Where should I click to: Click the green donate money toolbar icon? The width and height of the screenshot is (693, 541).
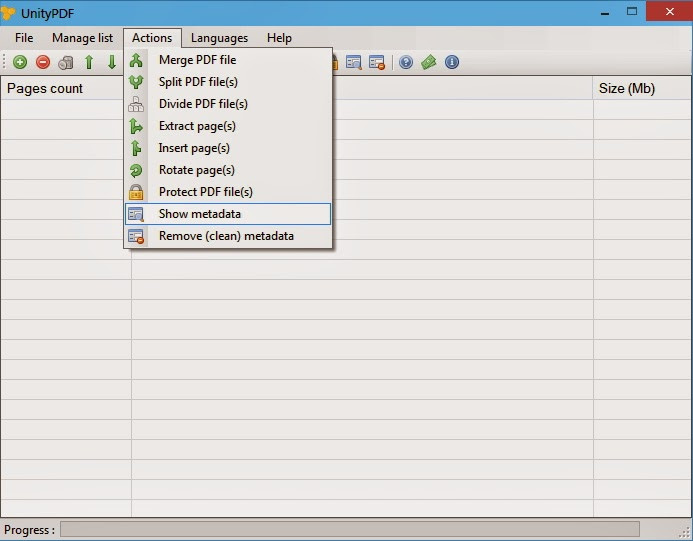click(429, 62)
